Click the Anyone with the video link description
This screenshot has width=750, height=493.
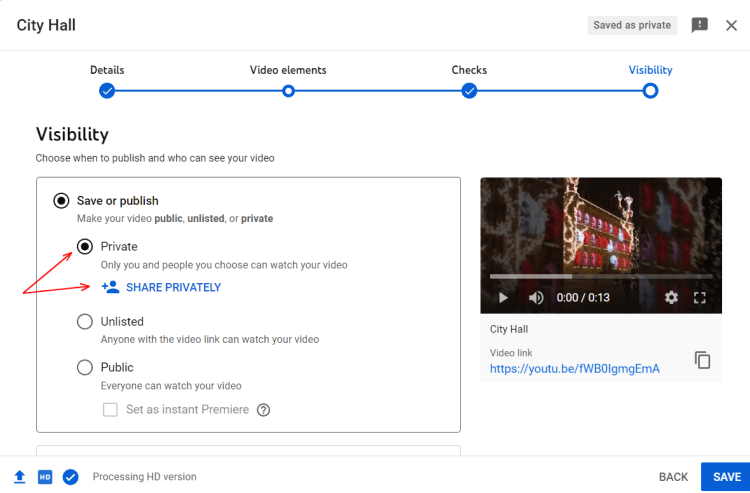coord(210,340)
